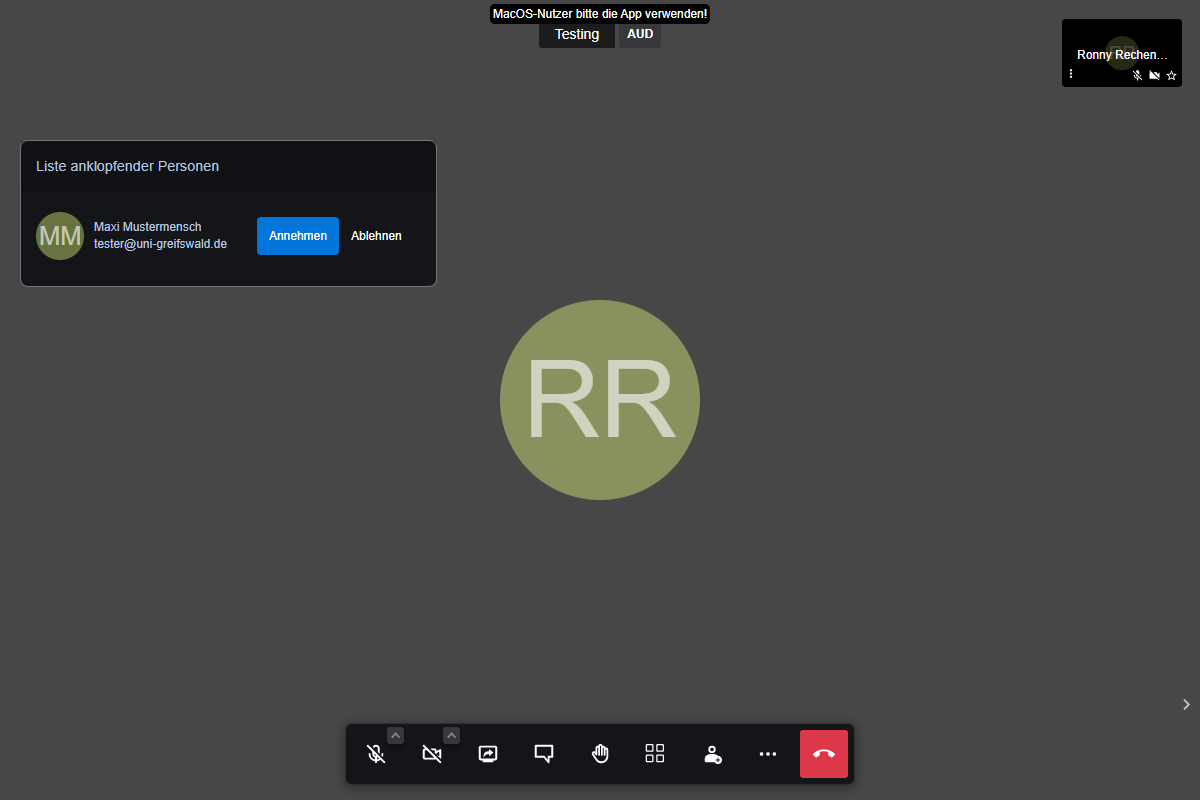Toggle tile view layout

point(655,754)
